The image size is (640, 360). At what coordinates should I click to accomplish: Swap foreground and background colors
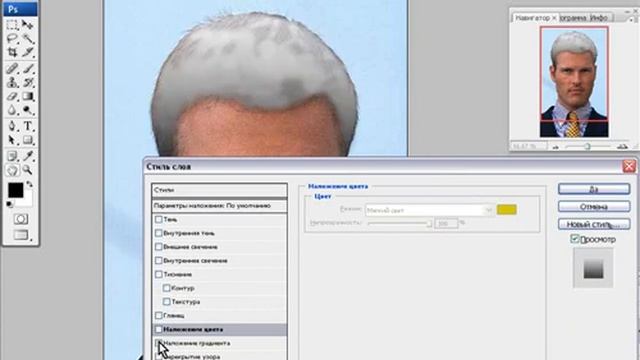point(29,184)
